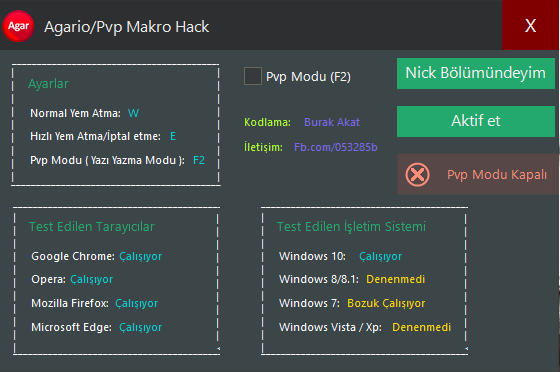Image resolution: width=560 pixels, height=372 pixels.
Task: Click the Nick Bölümündeyim button
Action: [476, 73]
